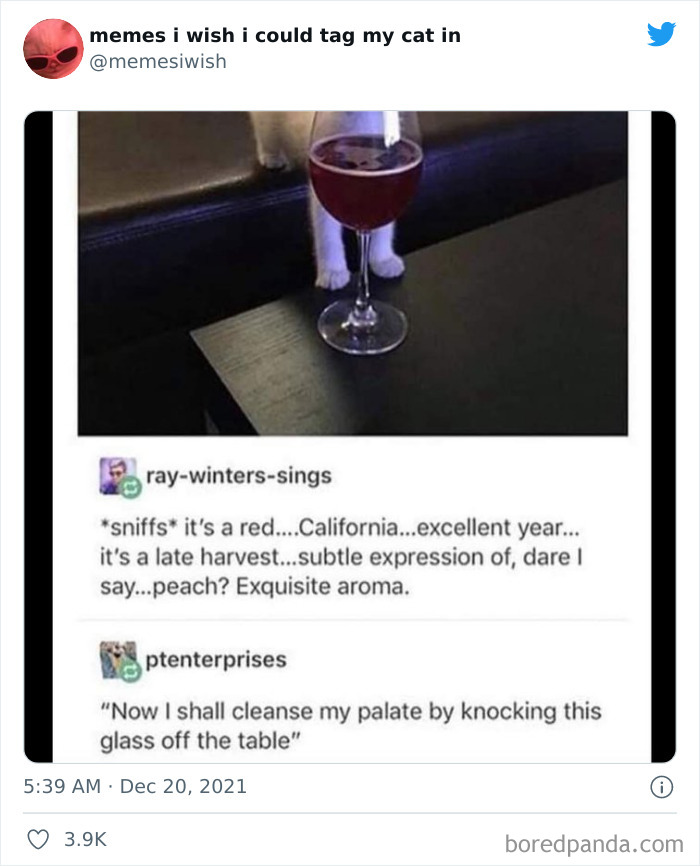
Task: Open the memesiwish profile avatar
Action: [53, 49]
